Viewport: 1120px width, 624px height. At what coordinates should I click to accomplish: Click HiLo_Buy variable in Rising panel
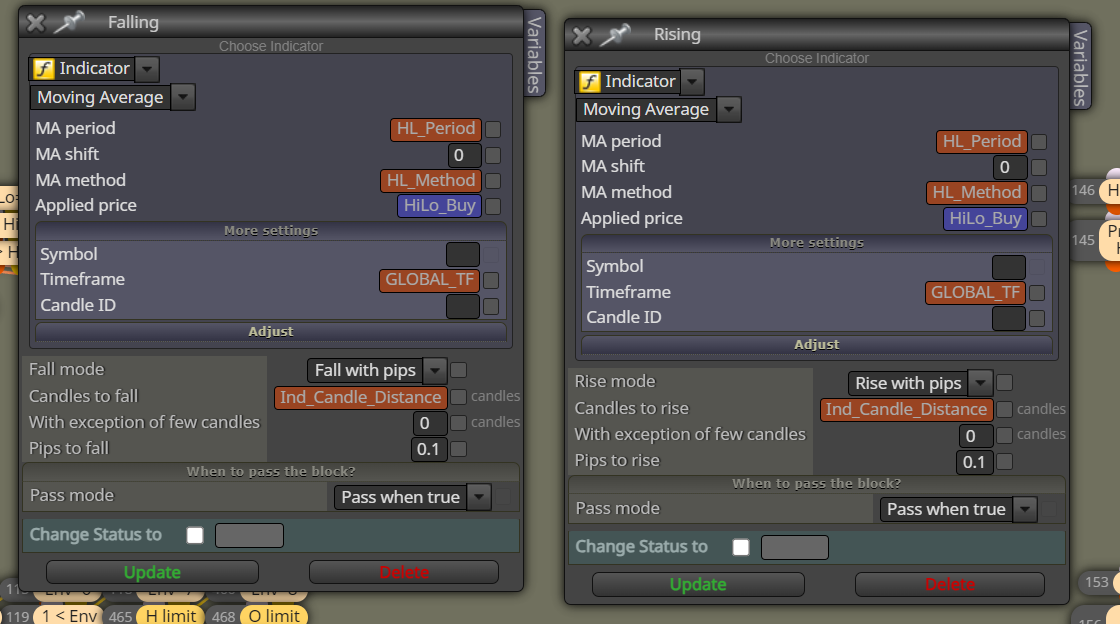click(x=985, y=218)
